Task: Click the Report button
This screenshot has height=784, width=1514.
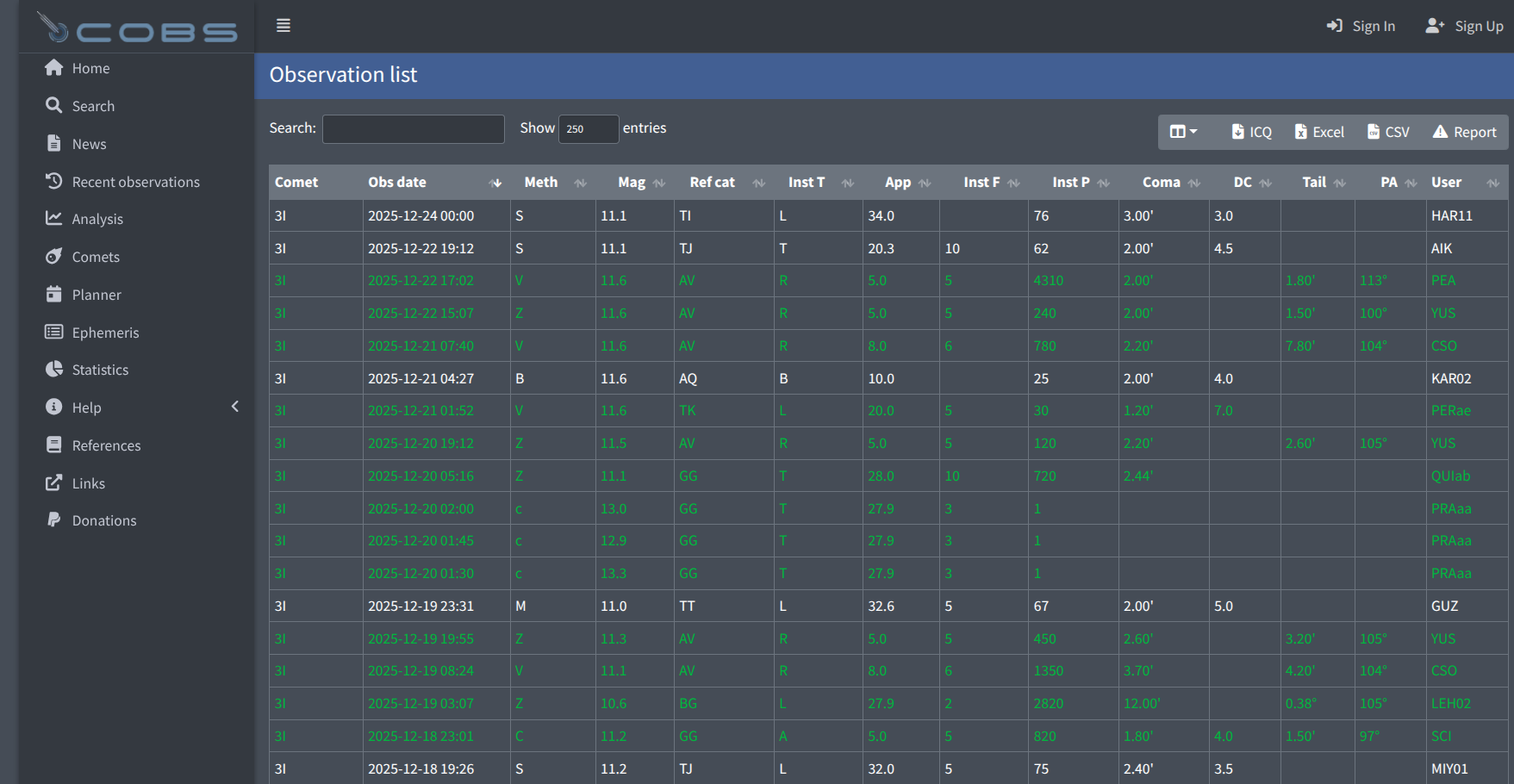Action: (1464, 132)
